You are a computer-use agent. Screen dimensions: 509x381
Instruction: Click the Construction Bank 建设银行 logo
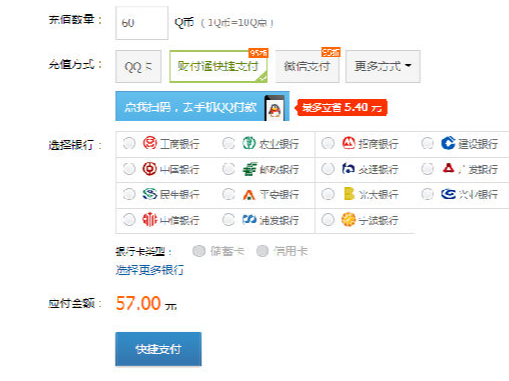click(448, 143)
